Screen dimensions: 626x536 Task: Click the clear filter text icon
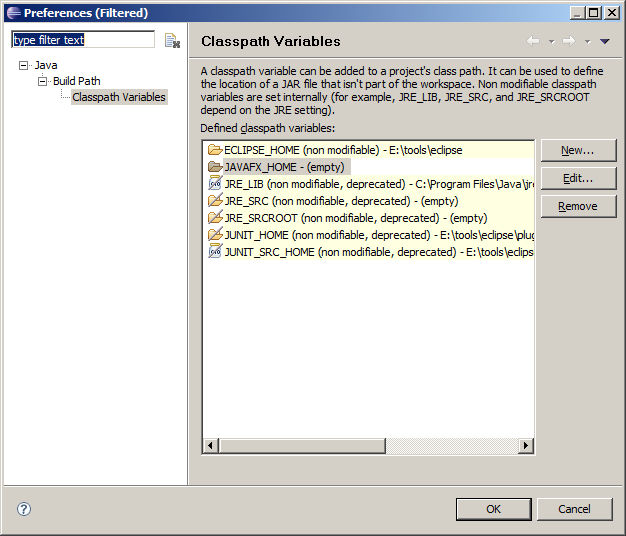(x=172, y=41)
